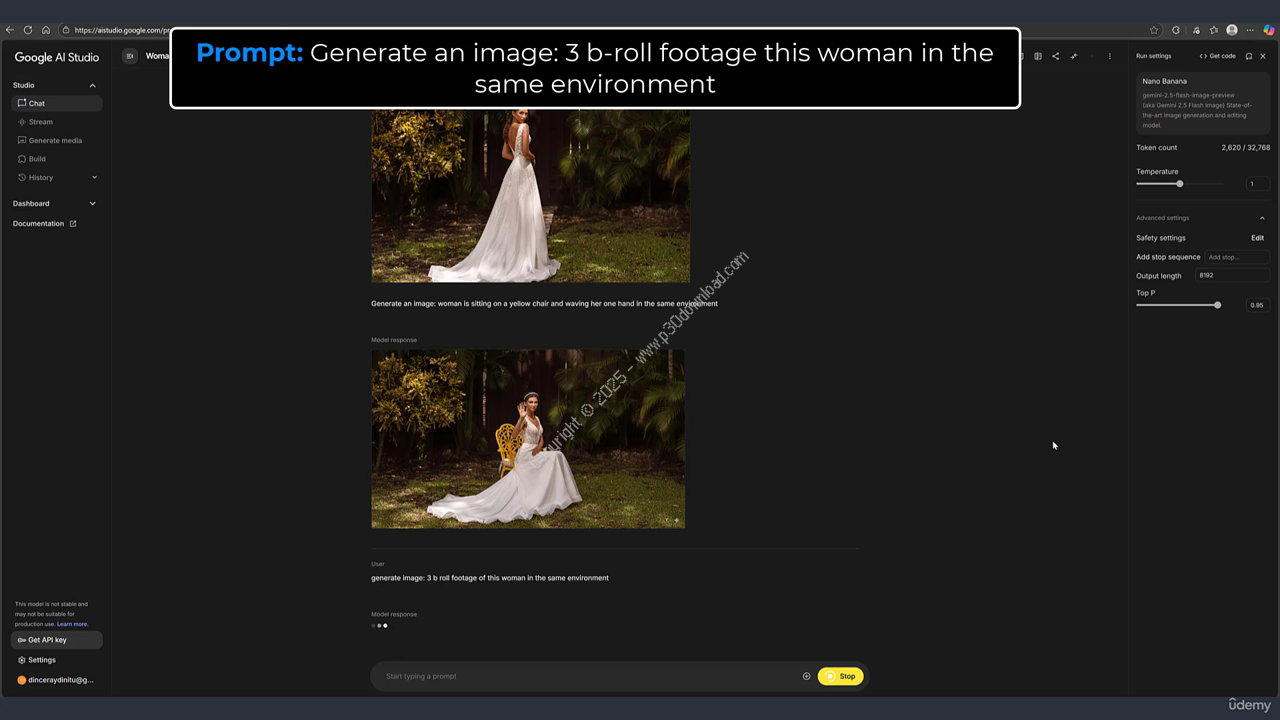
Task: Open the share prompt icon
Action: coord(1055,56)
